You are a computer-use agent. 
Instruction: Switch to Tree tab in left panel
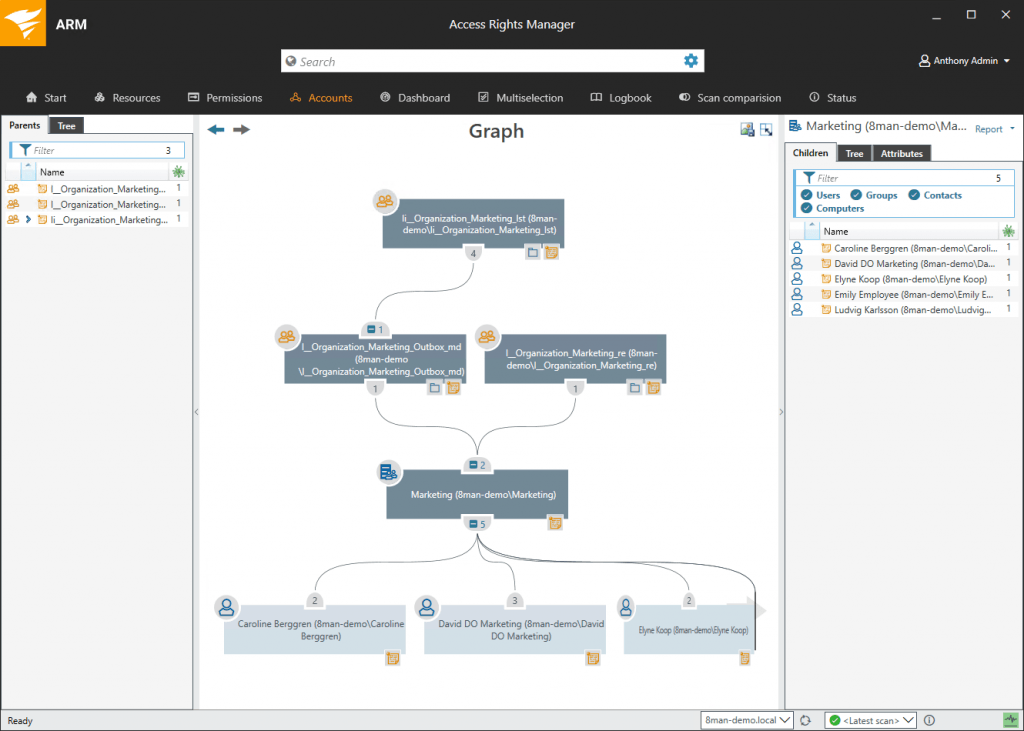tap(66, 125)
